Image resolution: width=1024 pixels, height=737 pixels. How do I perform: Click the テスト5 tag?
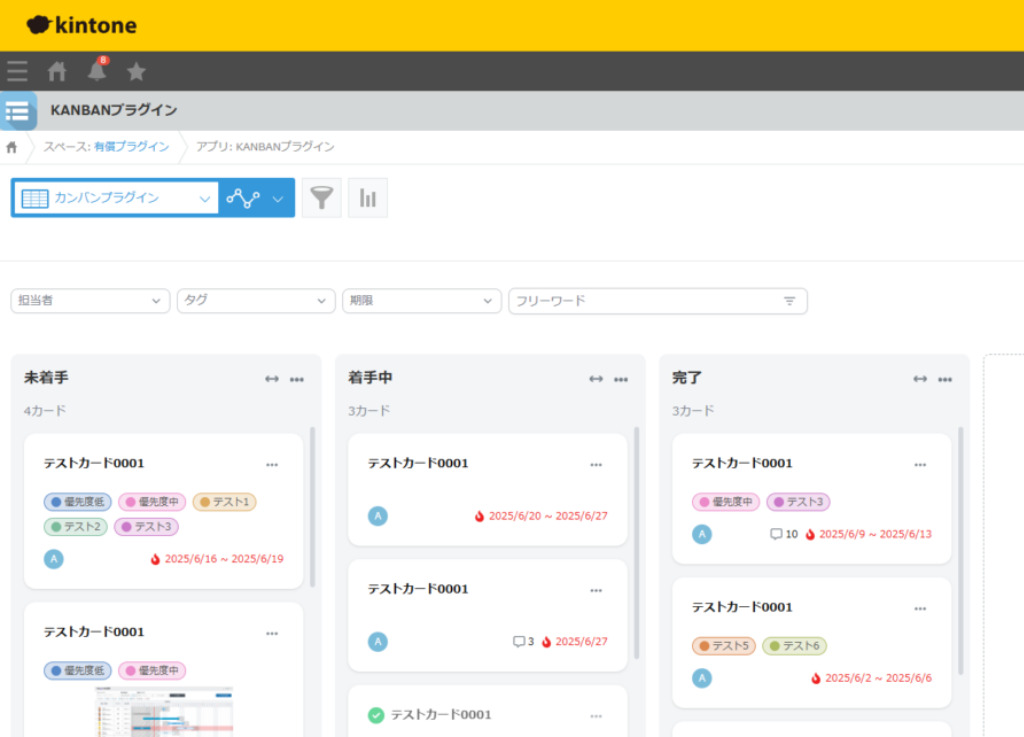point(724,646)
